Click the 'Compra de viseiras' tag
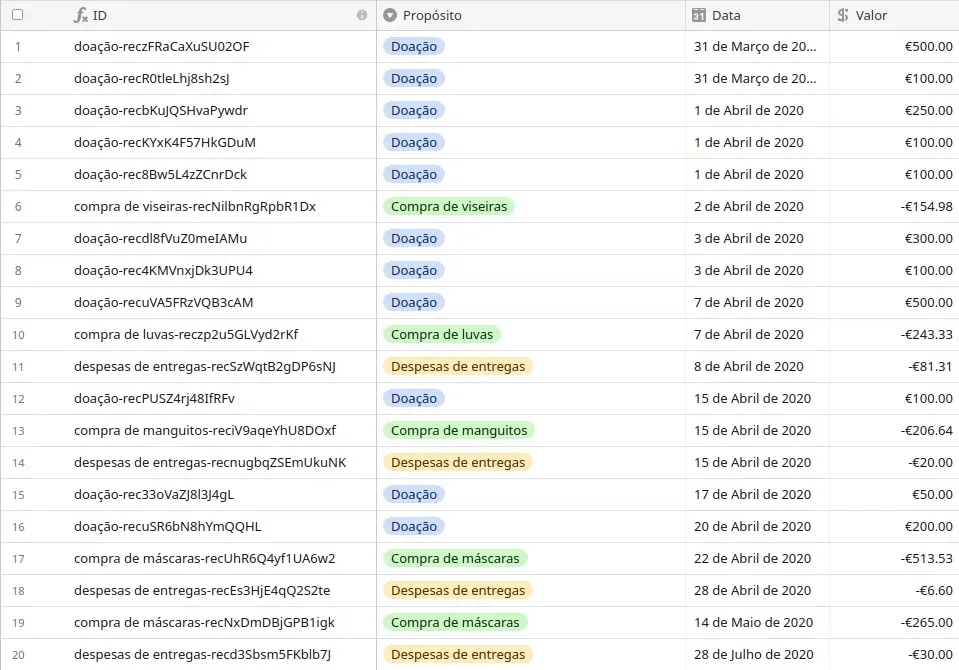 pos(449,206)
